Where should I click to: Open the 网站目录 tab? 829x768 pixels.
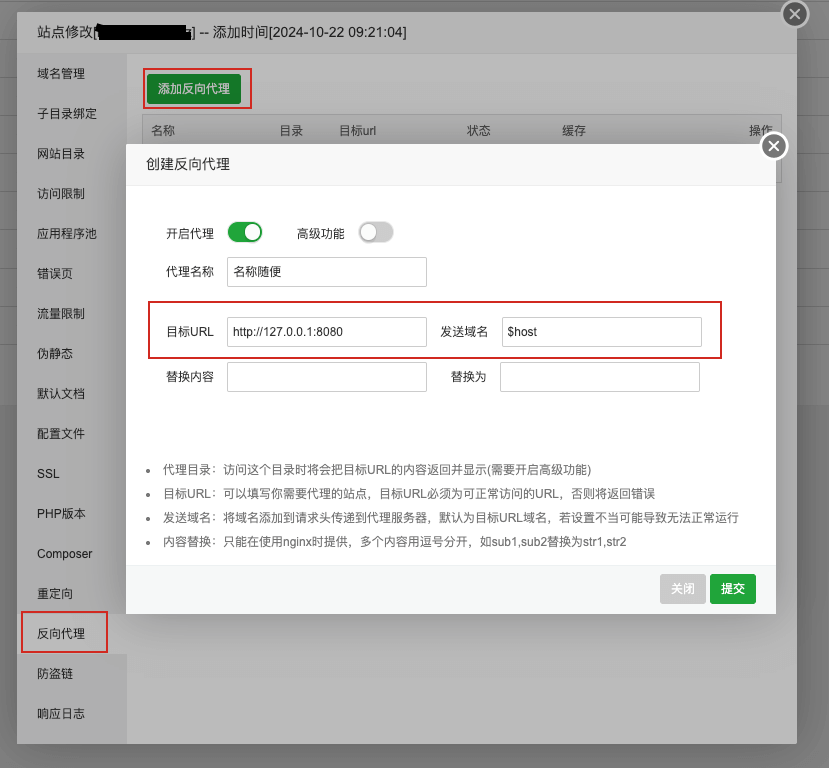point(61,154)
